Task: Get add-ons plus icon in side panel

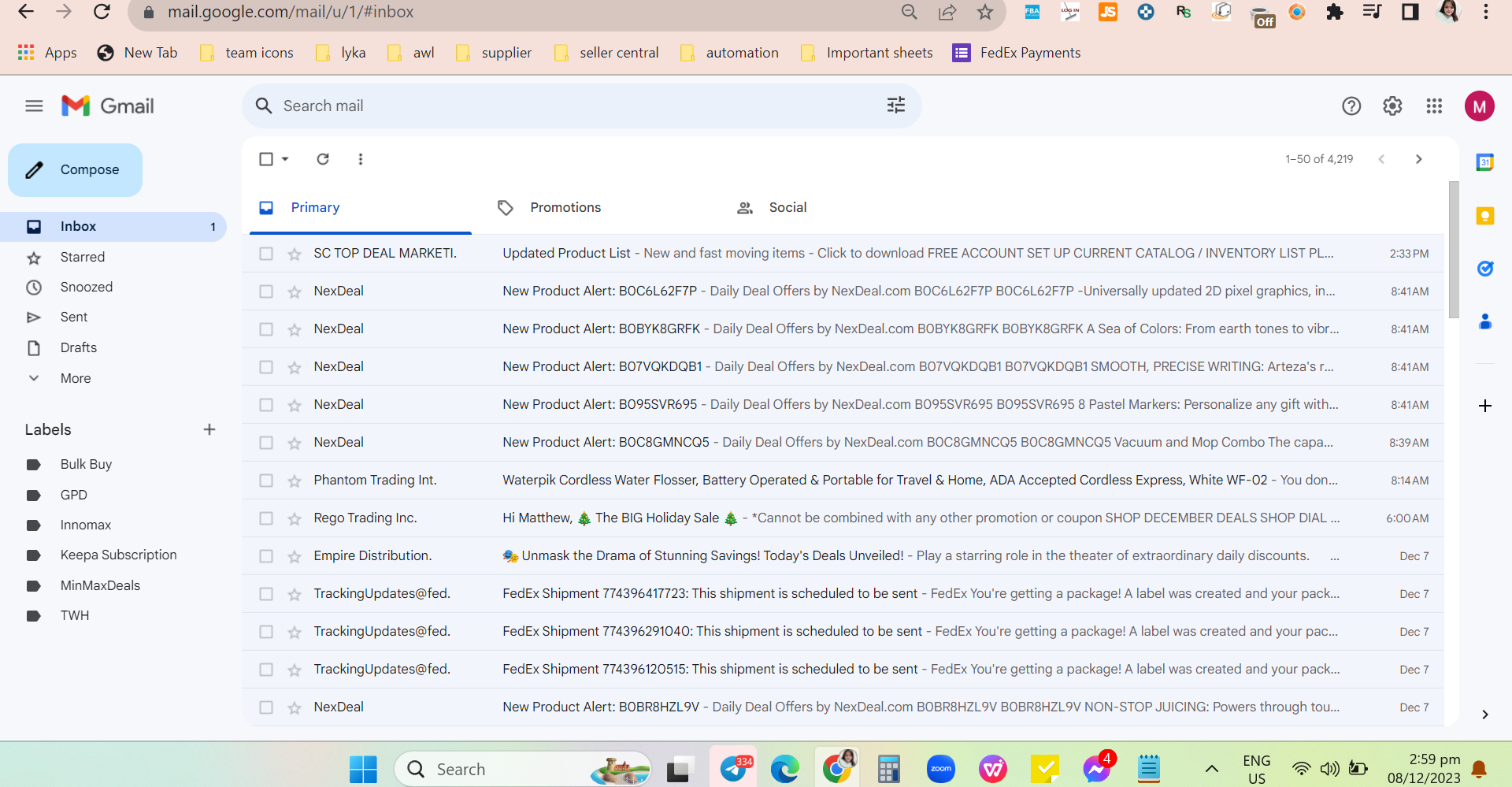Action: click(x=1485, y=406)
